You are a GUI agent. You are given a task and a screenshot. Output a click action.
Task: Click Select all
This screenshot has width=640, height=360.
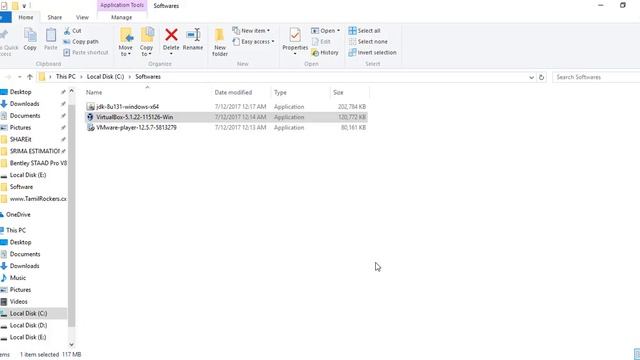(x=364, y=31)
